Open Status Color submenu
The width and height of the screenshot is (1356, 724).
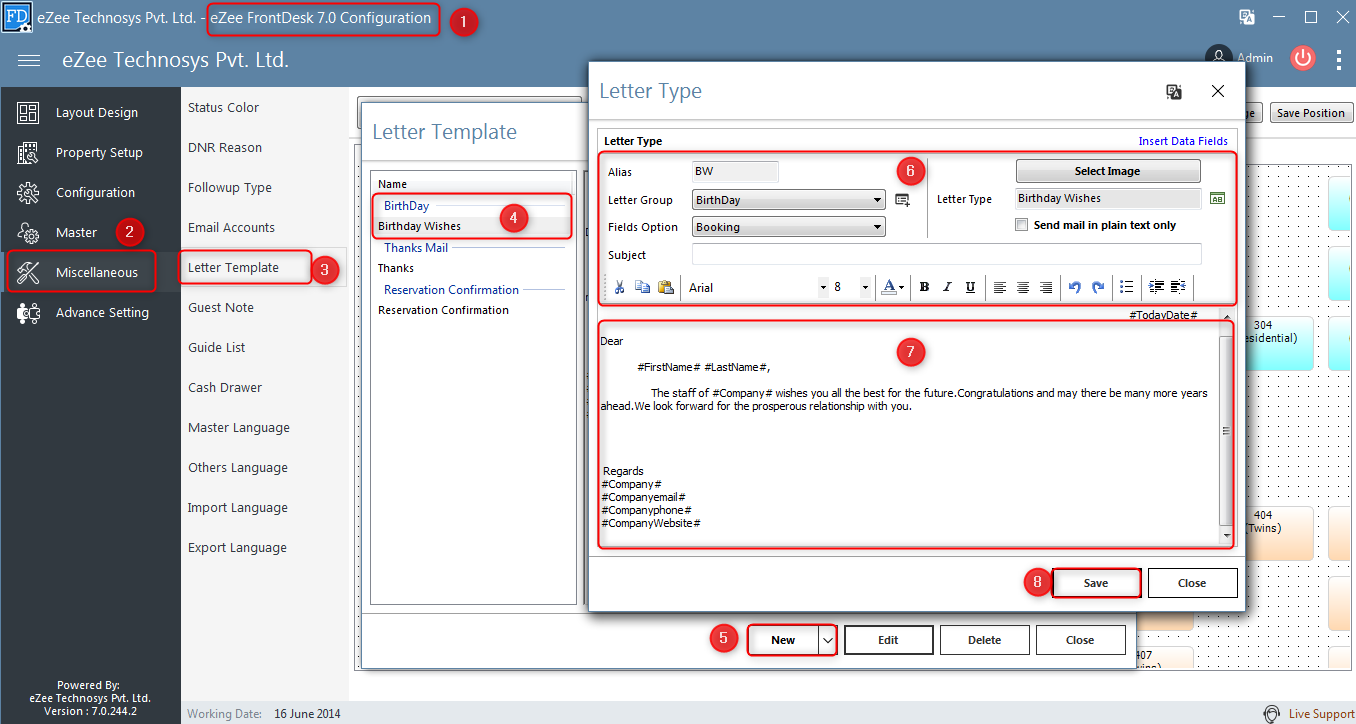click(223, 107)
